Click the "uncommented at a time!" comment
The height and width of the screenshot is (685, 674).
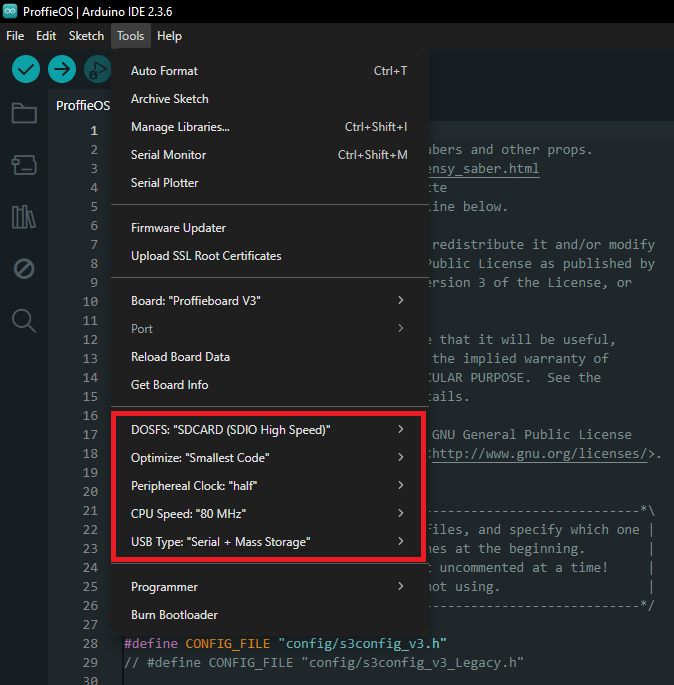coord(523,567)
